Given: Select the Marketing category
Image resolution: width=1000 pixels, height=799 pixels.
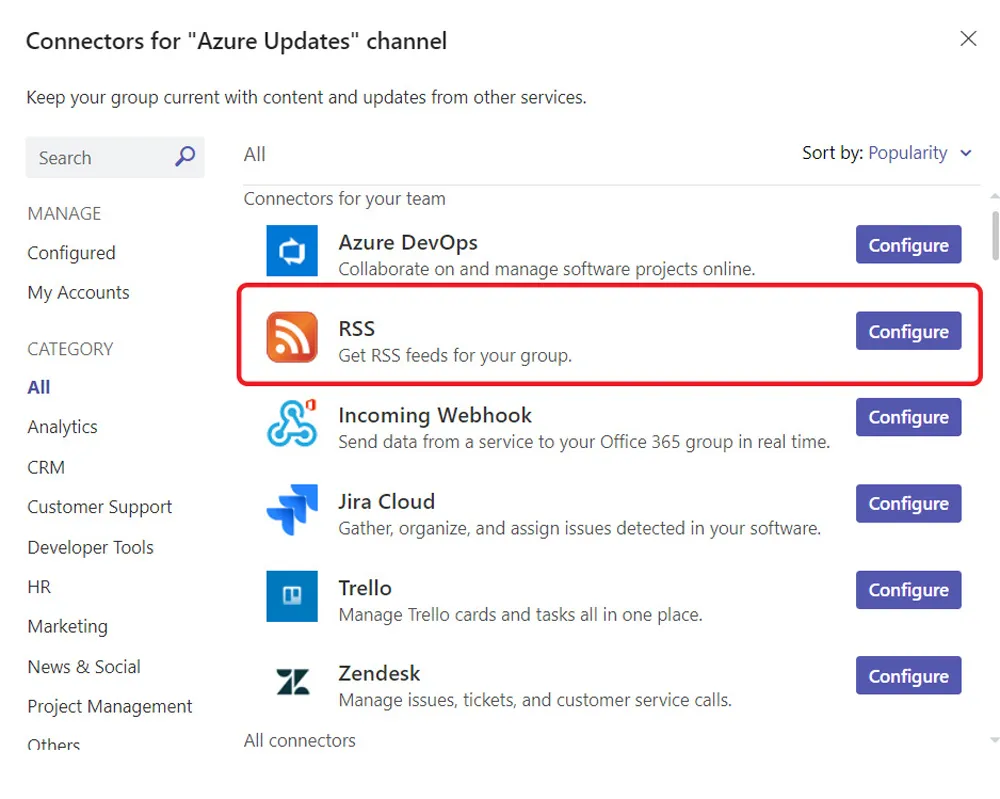Looking at the screenshot, I should tap(68, 627).
